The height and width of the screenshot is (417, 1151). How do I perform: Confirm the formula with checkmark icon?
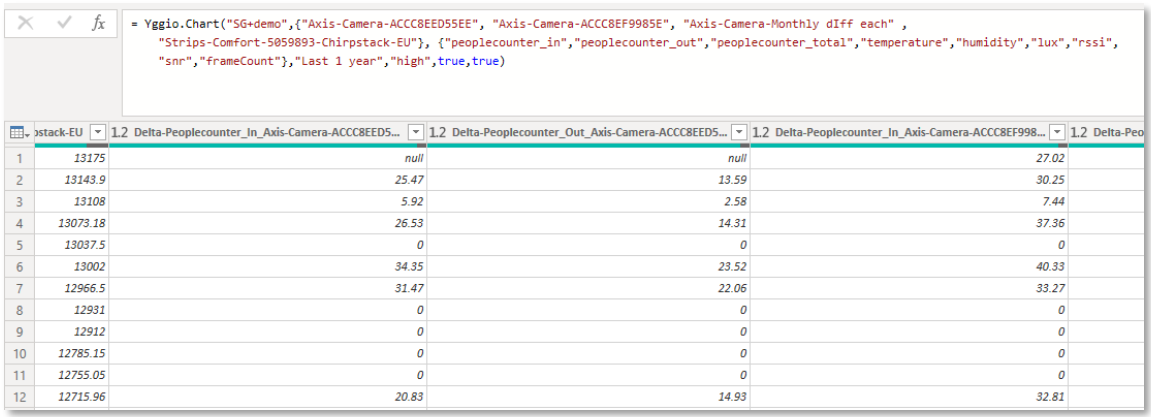[x=64, y=23]
